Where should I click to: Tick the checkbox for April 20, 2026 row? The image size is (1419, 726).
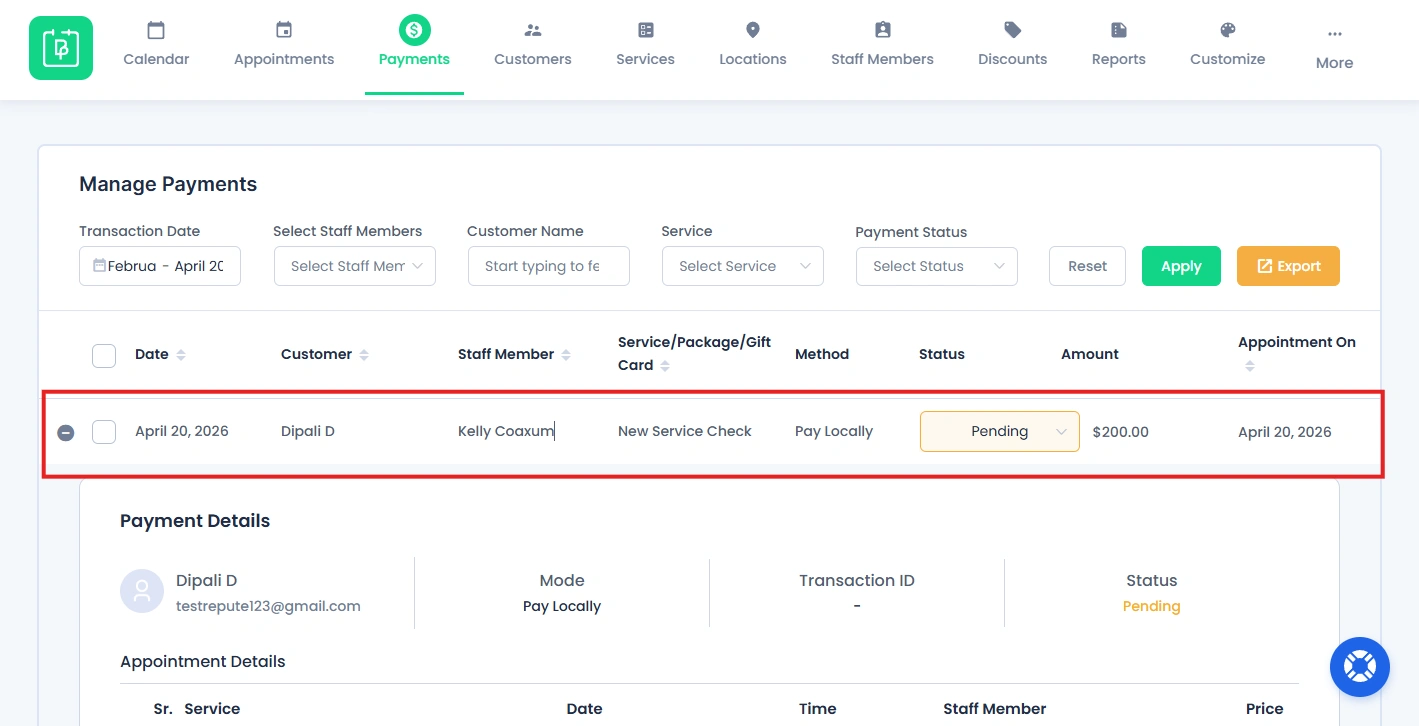104,432
